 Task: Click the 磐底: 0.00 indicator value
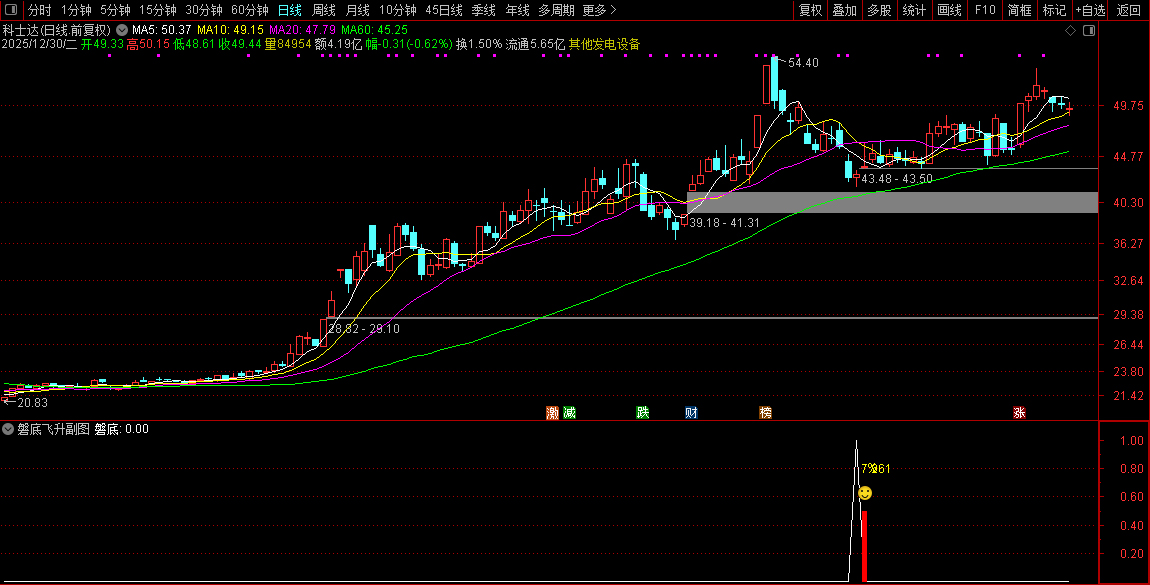coord(122,429)
